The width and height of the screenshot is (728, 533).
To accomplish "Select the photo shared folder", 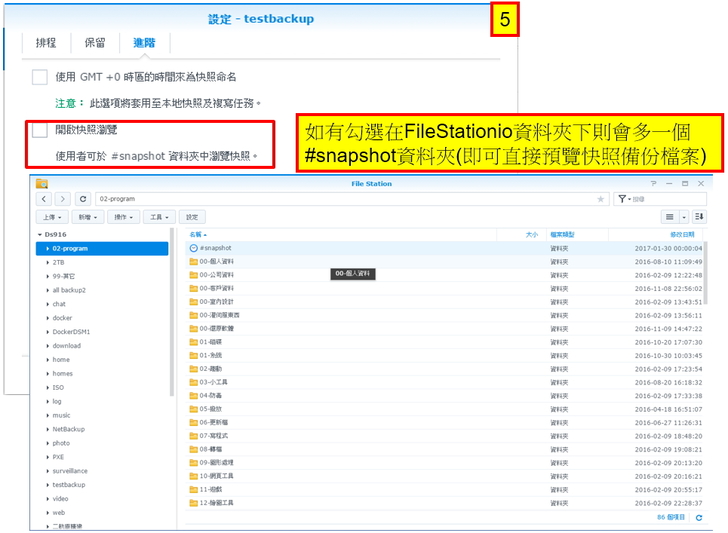I will coord(61,443).
